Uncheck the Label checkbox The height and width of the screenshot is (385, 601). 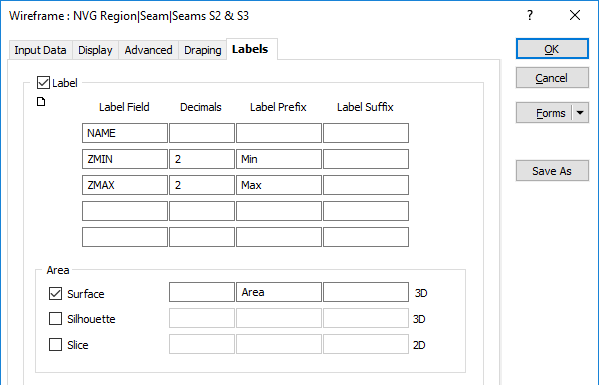coord(43,83)
